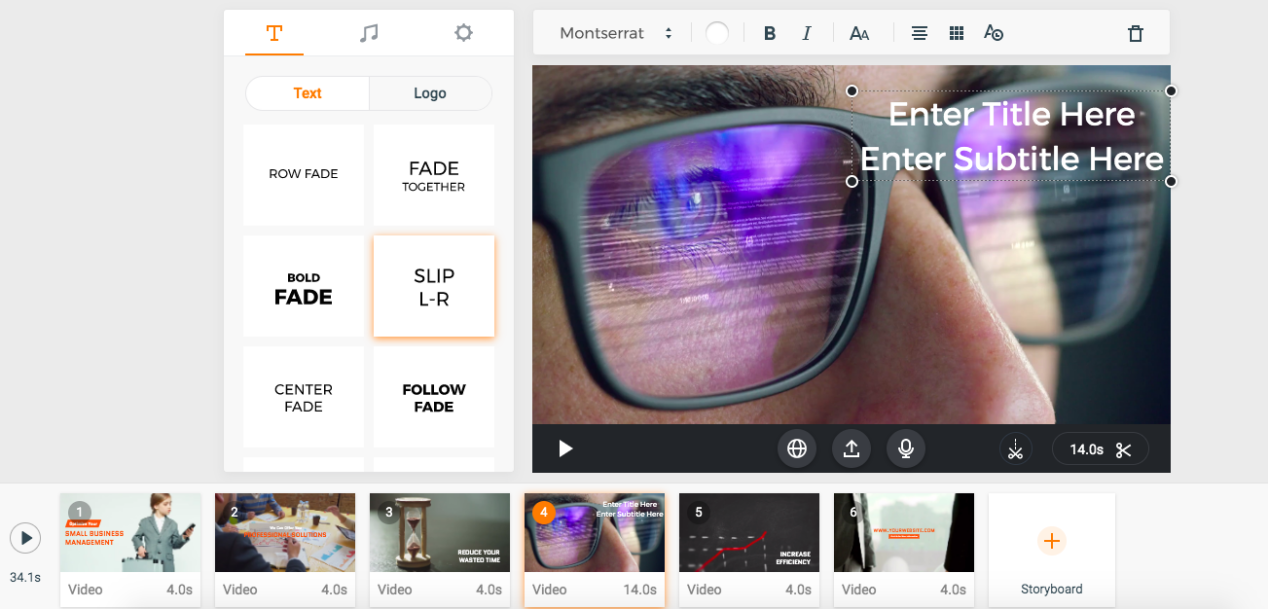Viewport: 1268px width, 609px height.
Task: Open the text style effects icon
Action: (993, 33)
